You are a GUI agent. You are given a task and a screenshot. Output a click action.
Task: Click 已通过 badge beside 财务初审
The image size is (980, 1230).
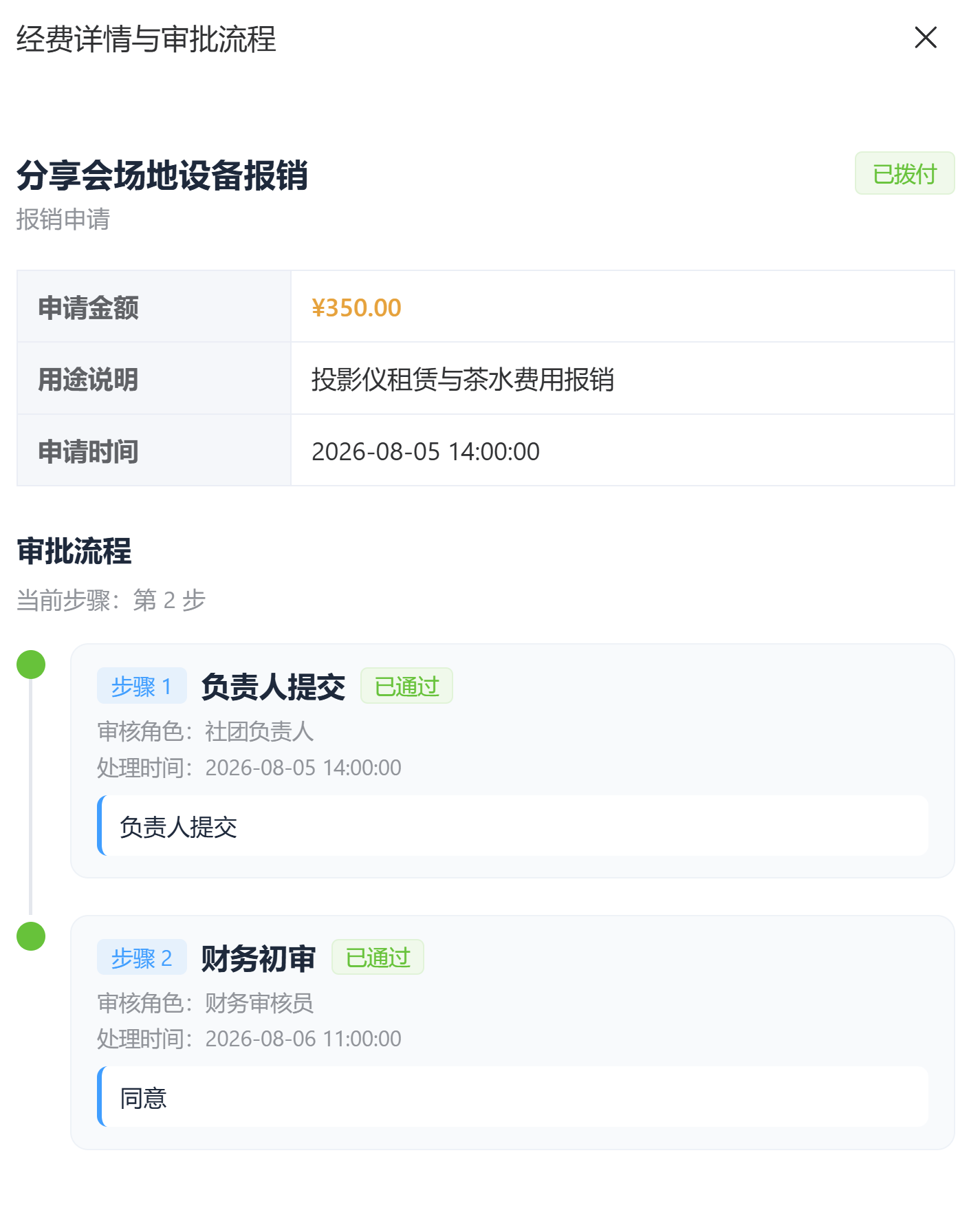(378, 958)
